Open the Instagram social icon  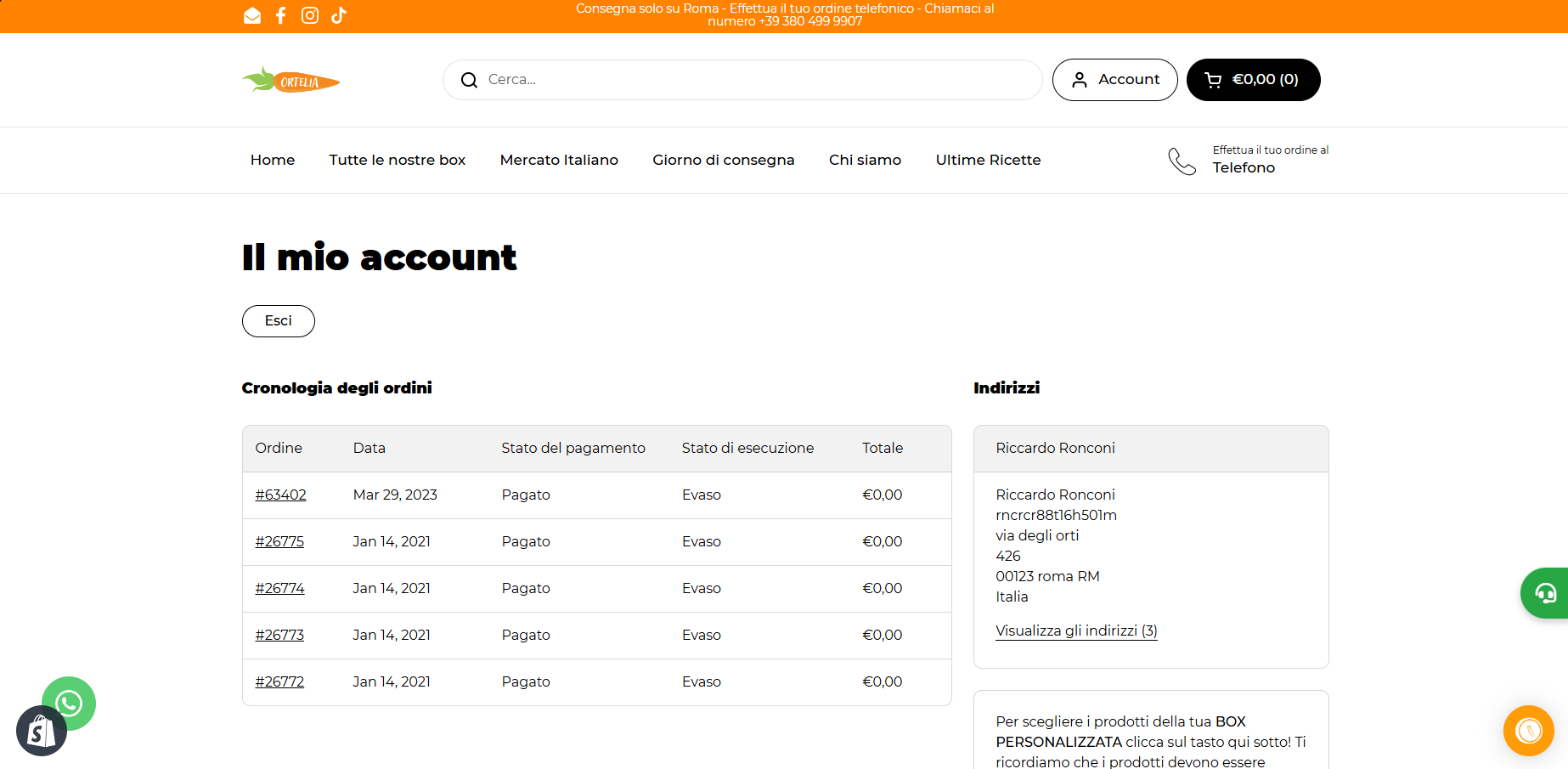point(310,15)
